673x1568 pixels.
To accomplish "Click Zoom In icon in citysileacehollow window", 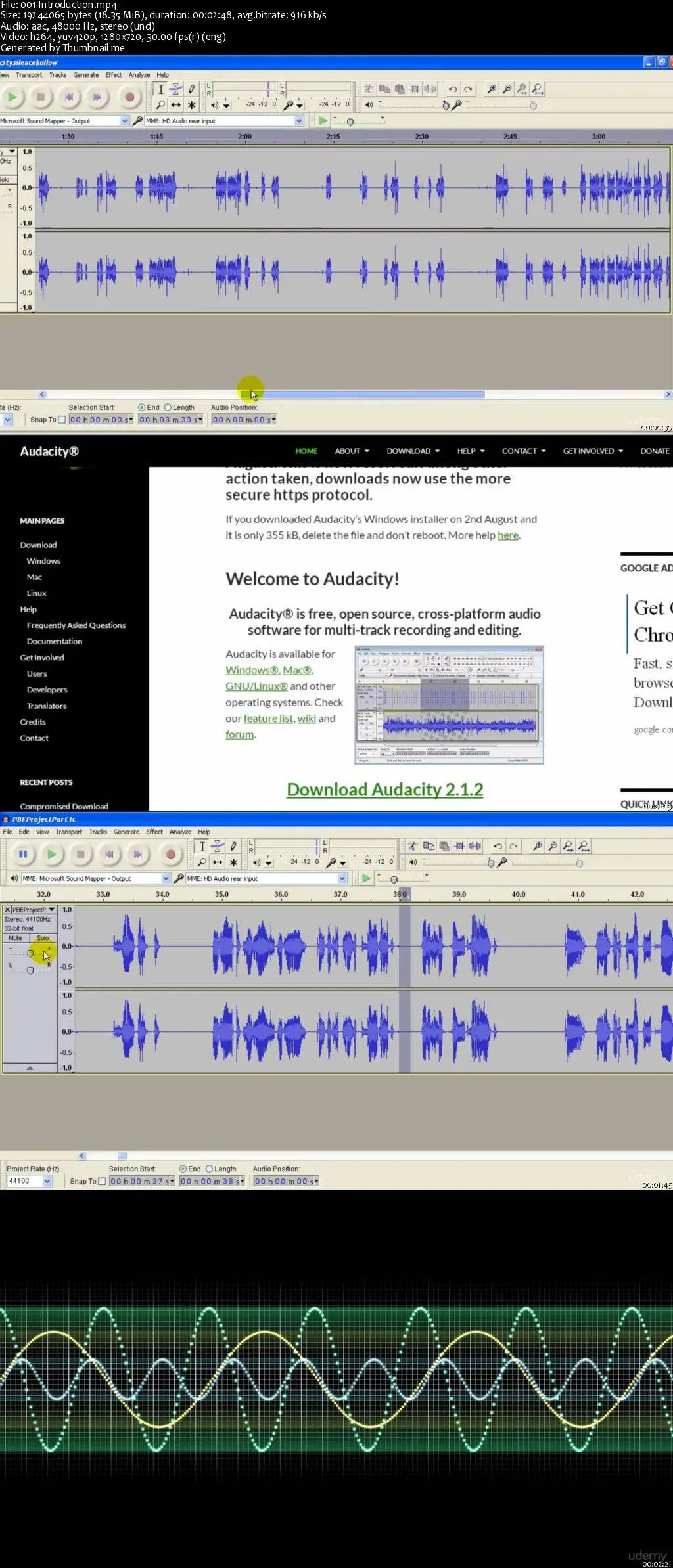I will [492, 89].
